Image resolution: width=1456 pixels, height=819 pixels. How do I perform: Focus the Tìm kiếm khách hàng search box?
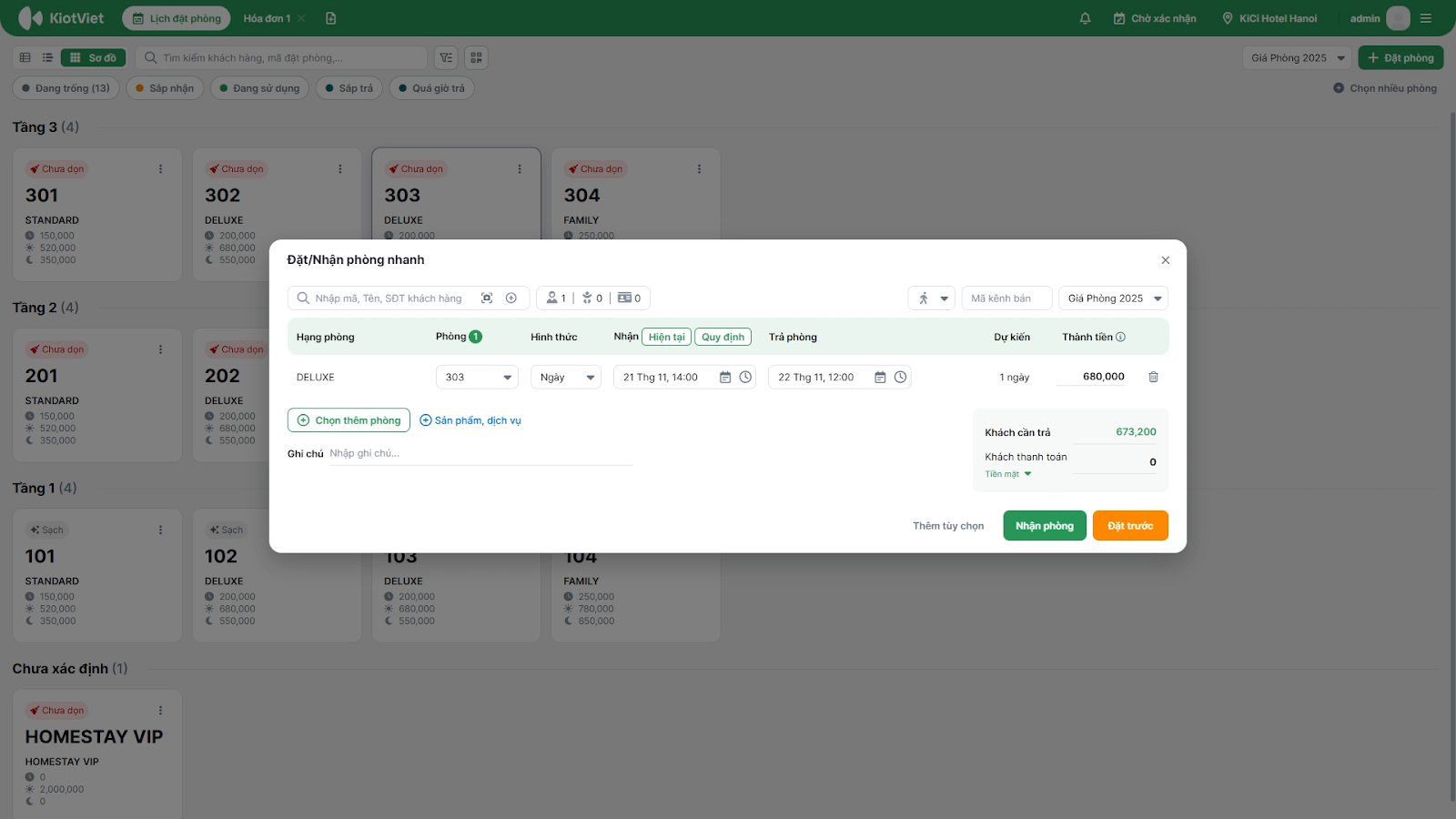pos(281,58)
